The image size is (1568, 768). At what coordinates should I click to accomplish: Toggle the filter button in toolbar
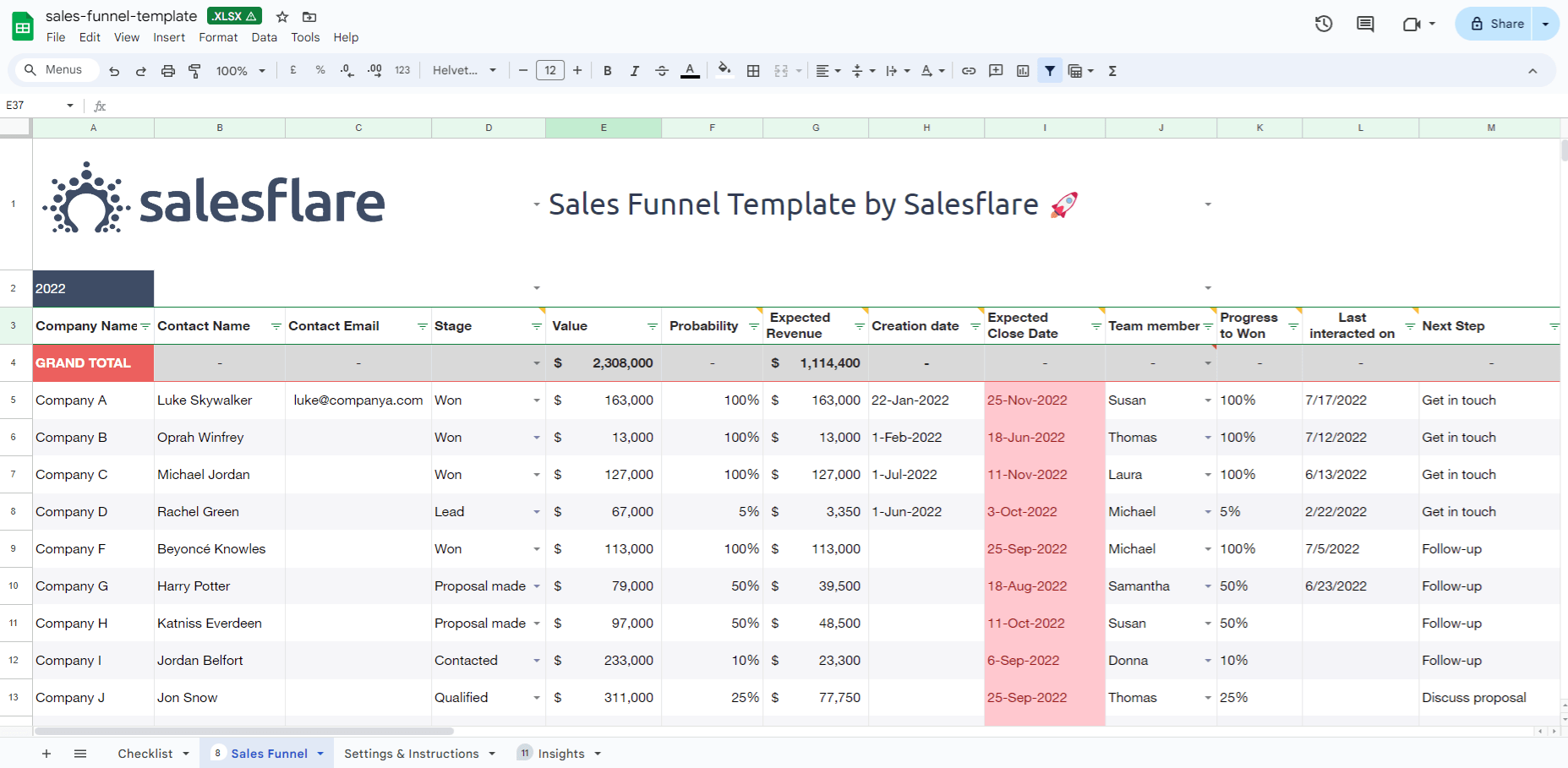(x=1050, y=71)
